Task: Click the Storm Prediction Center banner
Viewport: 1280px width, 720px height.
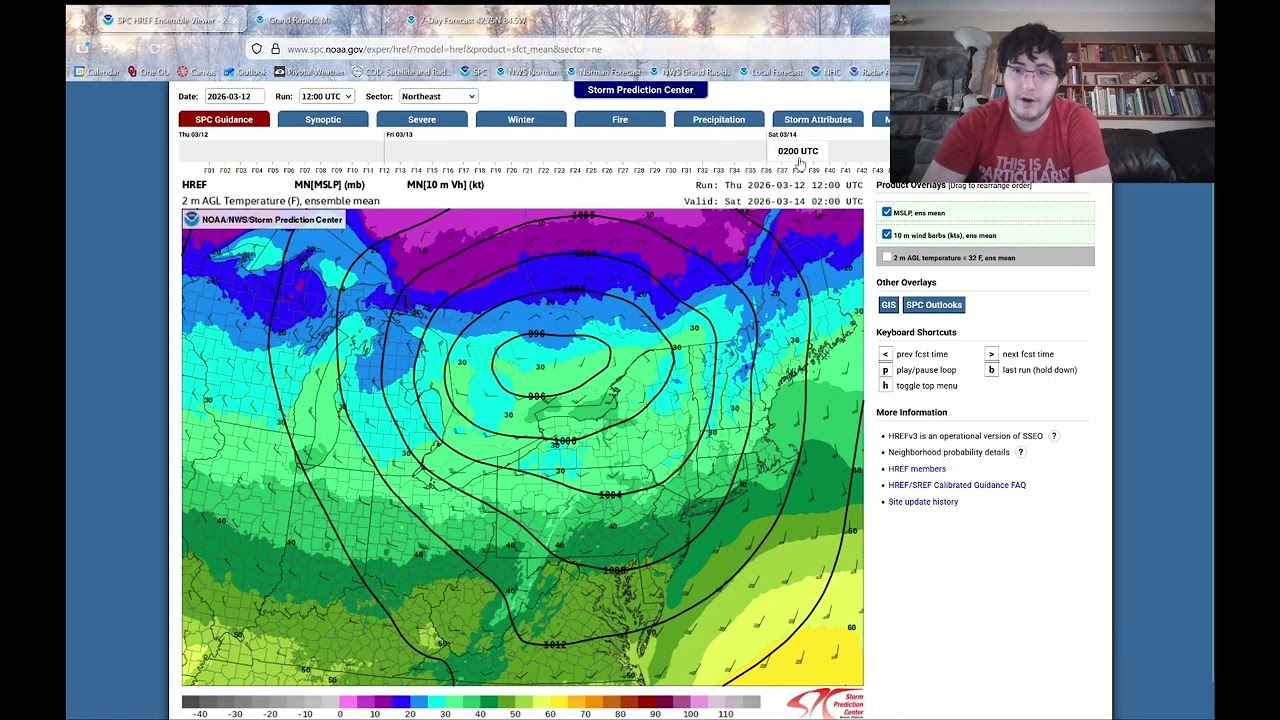Action: pyautogui.click(x=640, y=89)
